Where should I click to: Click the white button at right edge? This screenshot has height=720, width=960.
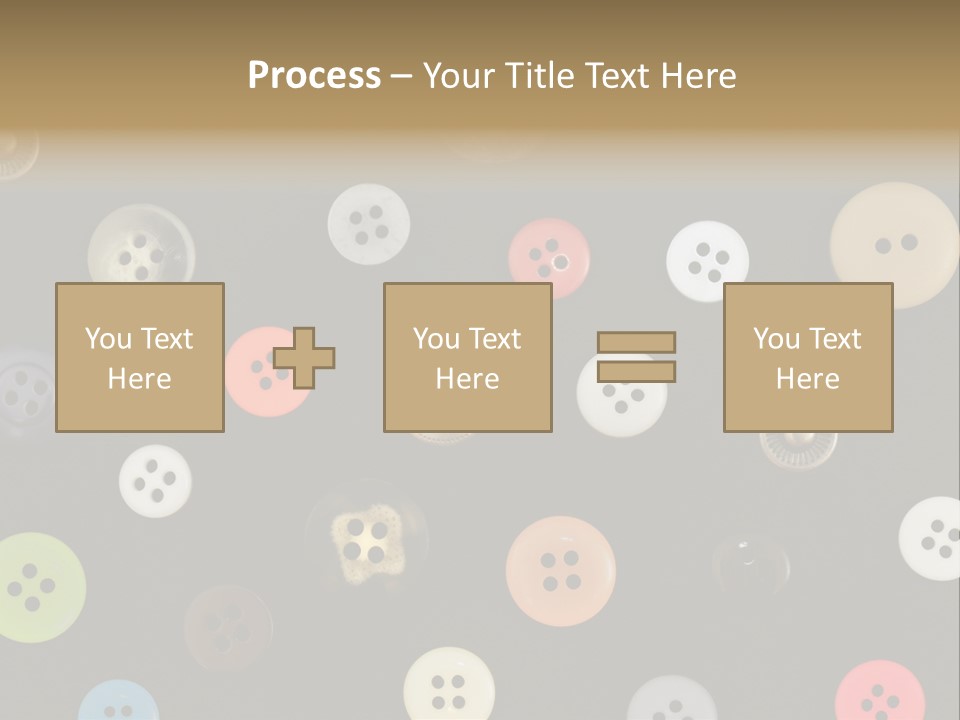(x=932, y=538)
